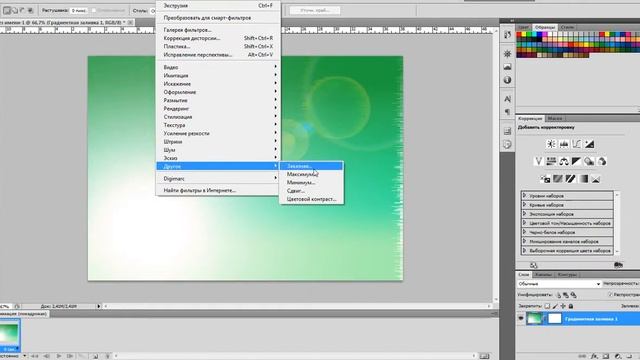Add a Brightness/Contrast adjustment
The width and height of the screenshot is (640, 360).
click(551, 144)
